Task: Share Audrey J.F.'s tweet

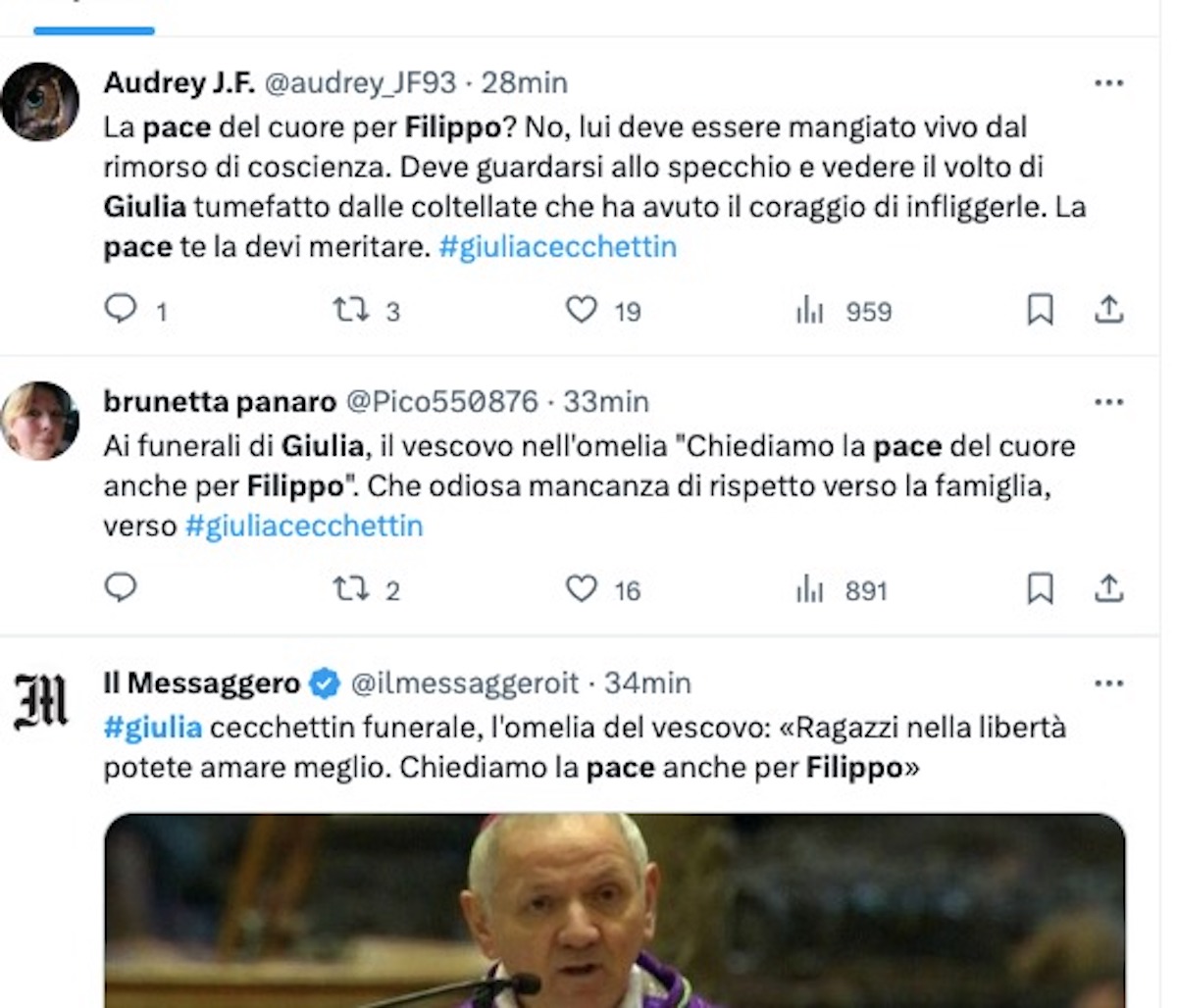Action: click(1108, 310)
